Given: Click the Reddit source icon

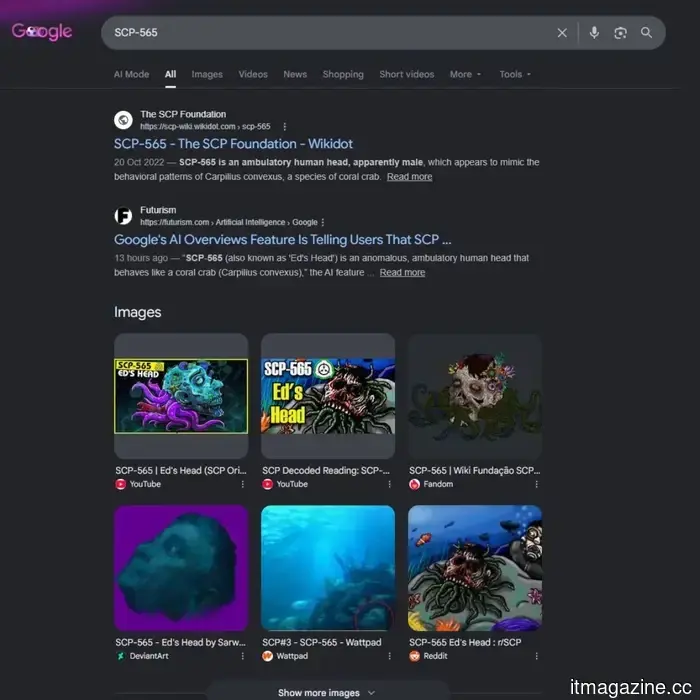Looking at the screenshot, I should pos(415,656).
